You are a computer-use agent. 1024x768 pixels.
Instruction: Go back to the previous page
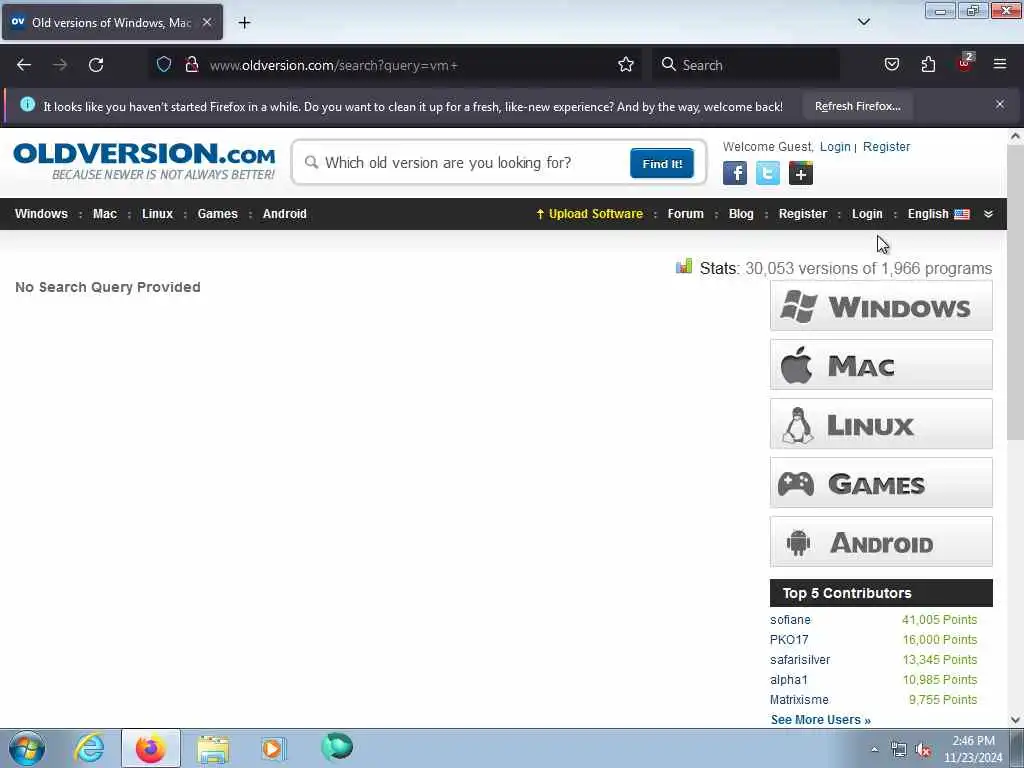tap(24, 65)
